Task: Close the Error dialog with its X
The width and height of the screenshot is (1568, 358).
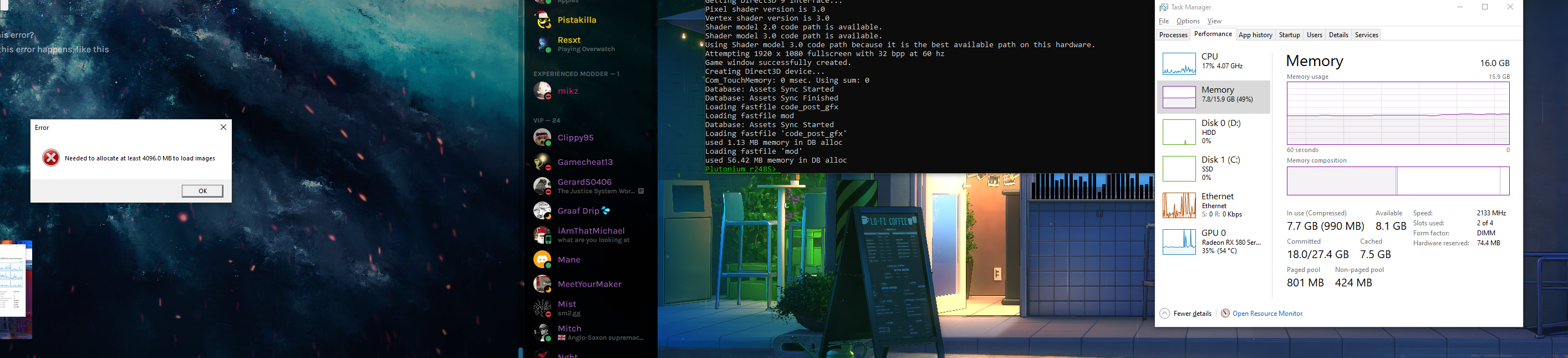Action: click(223, 127)
